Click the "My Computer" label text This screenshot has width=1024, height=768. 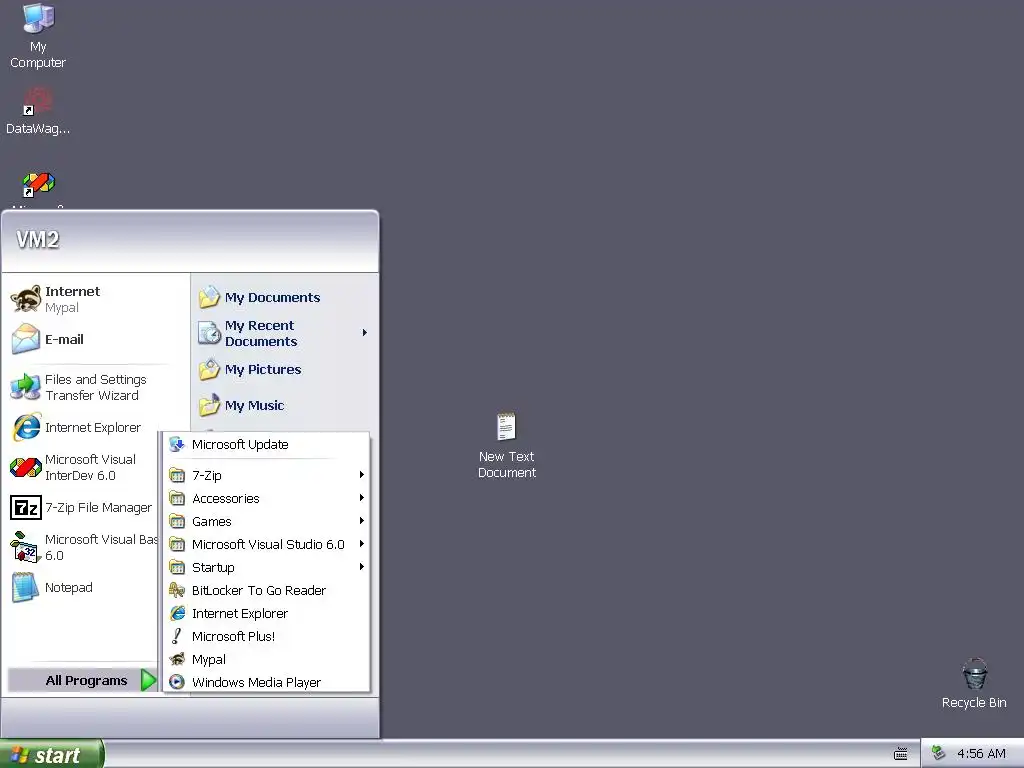pos(38,55)
